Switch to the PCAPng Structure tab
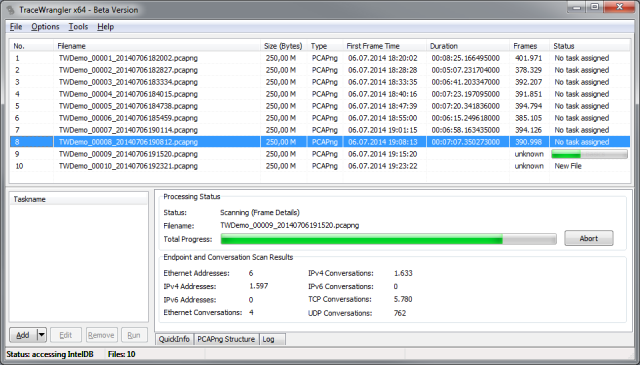This screenshot has height=365, width=640. pyautogui.click(x=226, y=339)
